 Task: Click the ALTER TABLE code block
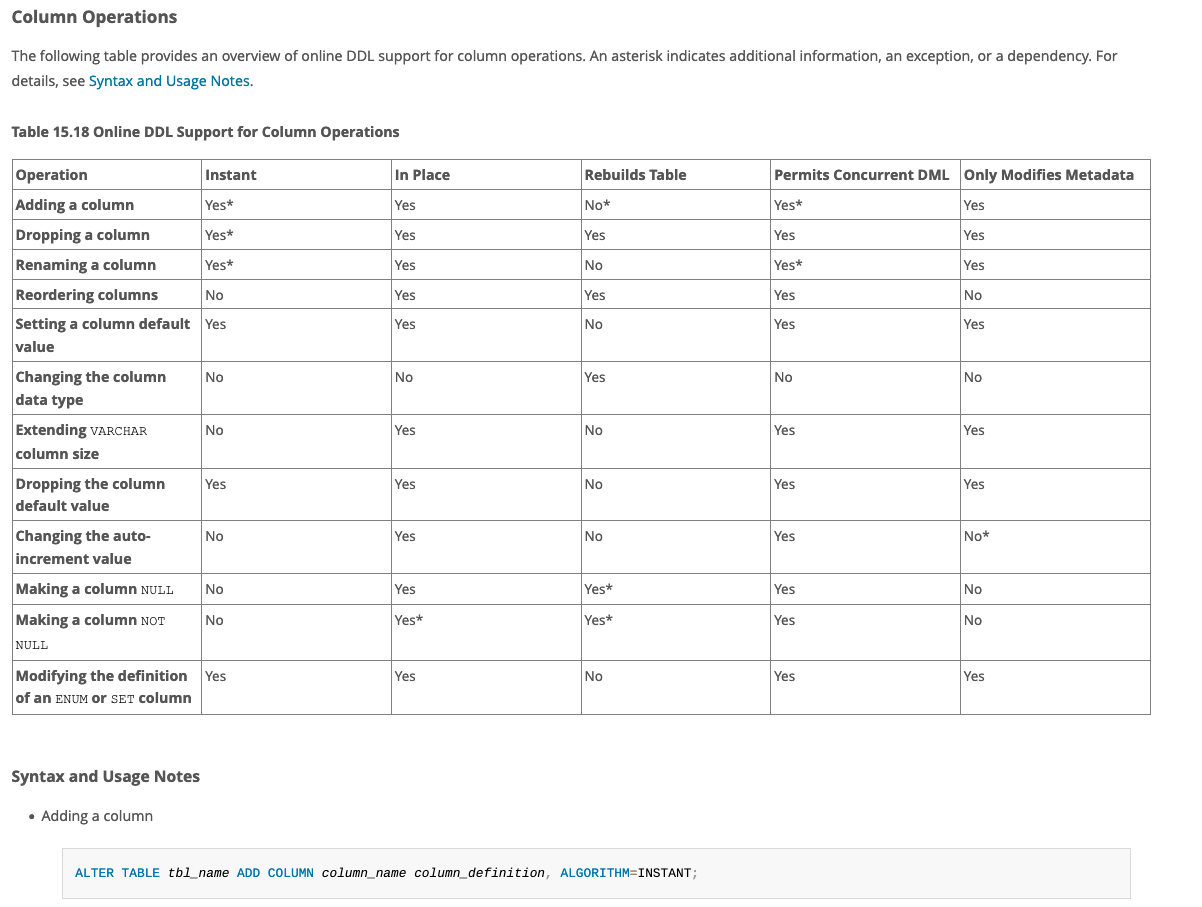pos(596,873)
